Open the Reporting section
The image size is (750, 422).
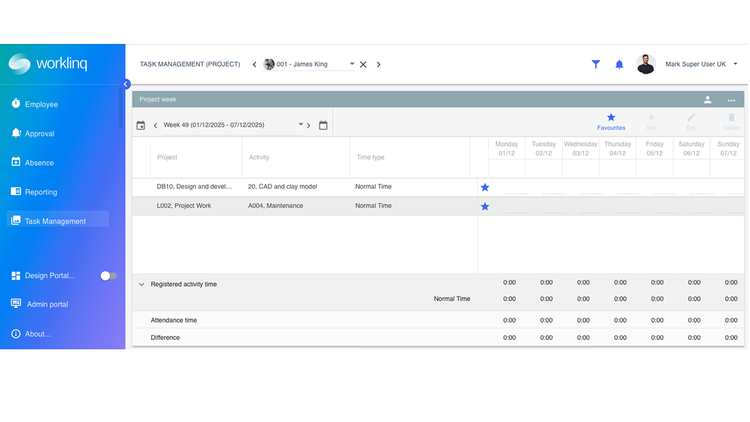pyautogui.click(x=41, y=192)
